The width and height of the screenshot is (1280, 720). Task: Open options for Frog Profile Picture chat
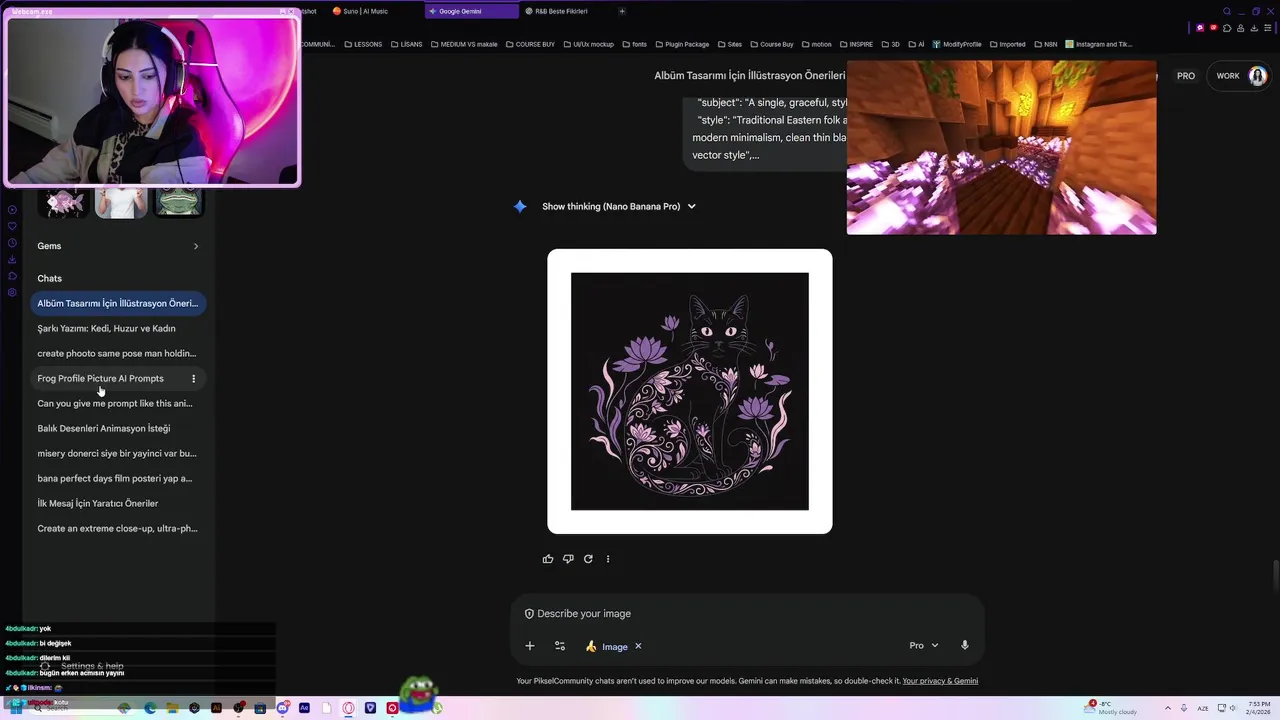tap(193, 379)
